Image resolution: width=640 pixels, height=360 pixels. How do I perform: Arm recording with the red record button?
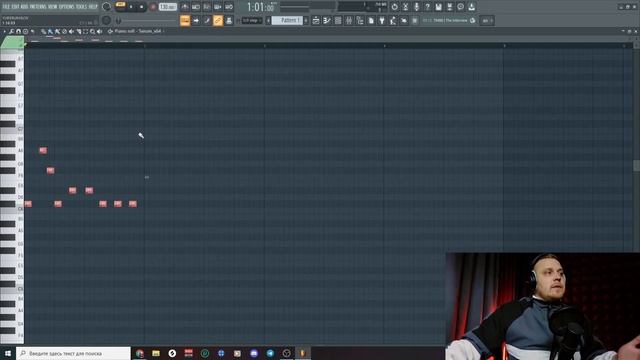pyautogui.click(x=153, y=7)
